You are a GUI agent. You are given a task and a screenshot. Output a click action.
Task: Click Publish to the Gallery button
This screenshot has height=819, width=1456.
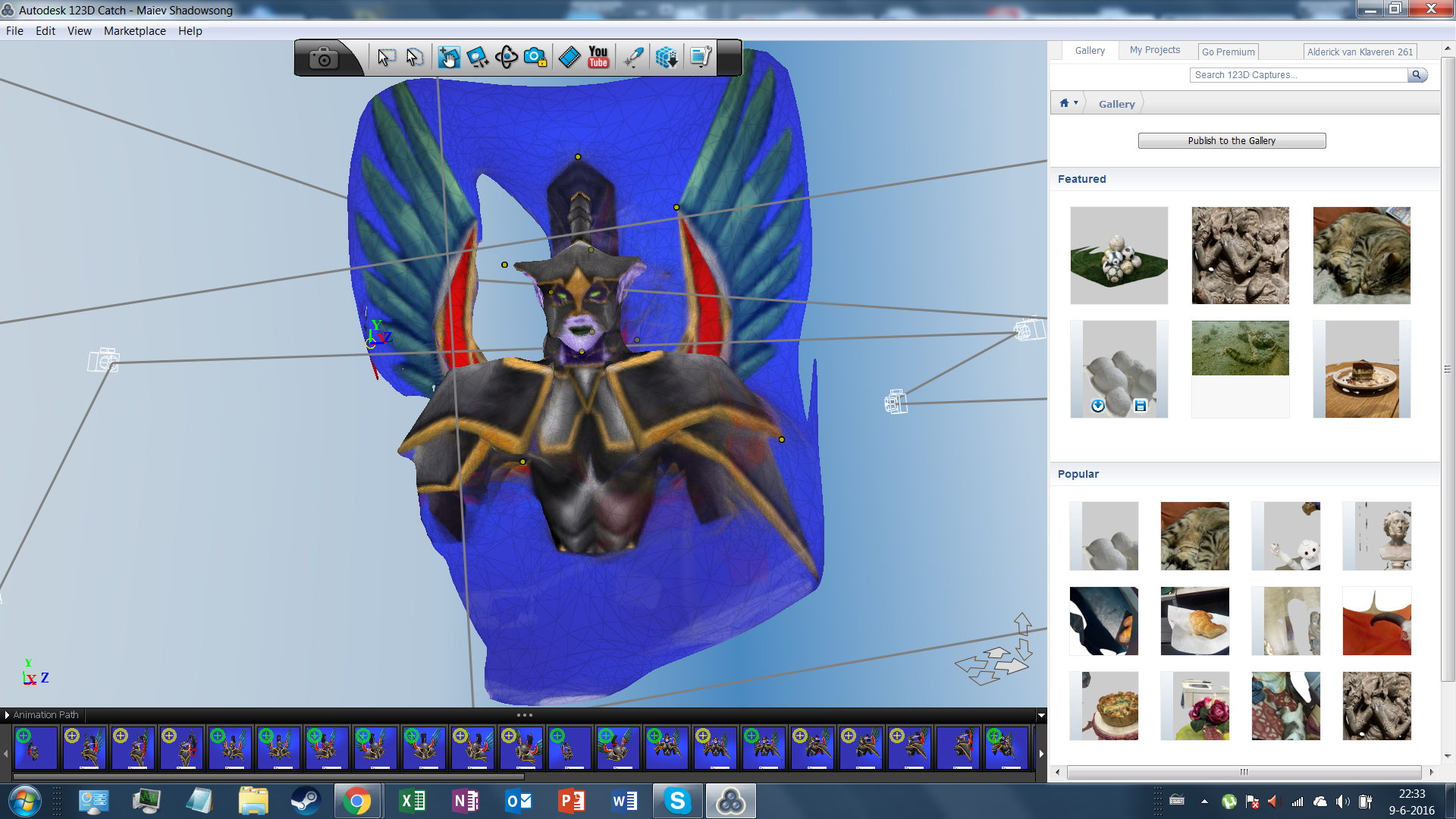(x=1232, y=140)
